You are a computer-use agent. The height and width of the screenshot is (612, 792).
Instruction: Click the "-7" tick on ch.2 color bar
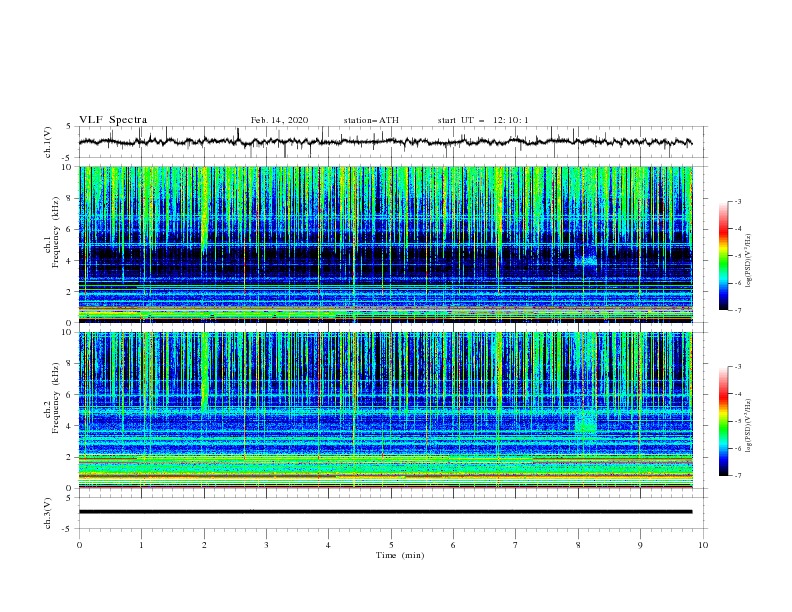click(x=738, y=476)
